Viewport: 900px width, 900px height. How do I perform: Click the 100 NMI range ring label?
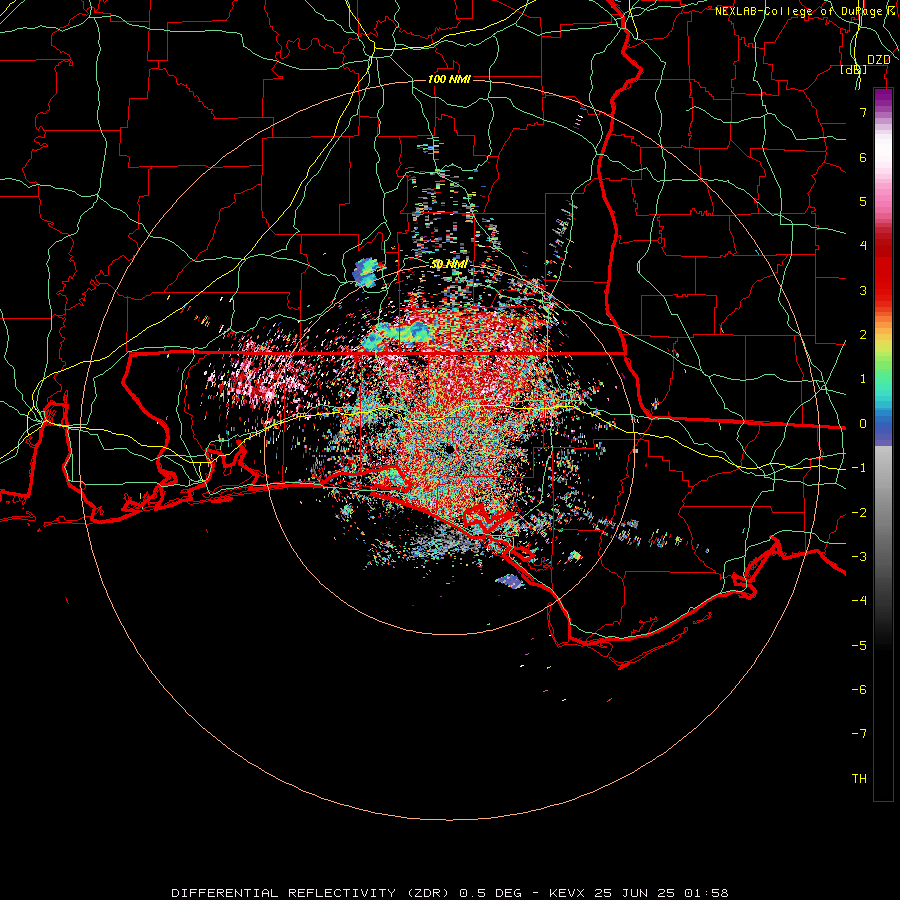449,79
